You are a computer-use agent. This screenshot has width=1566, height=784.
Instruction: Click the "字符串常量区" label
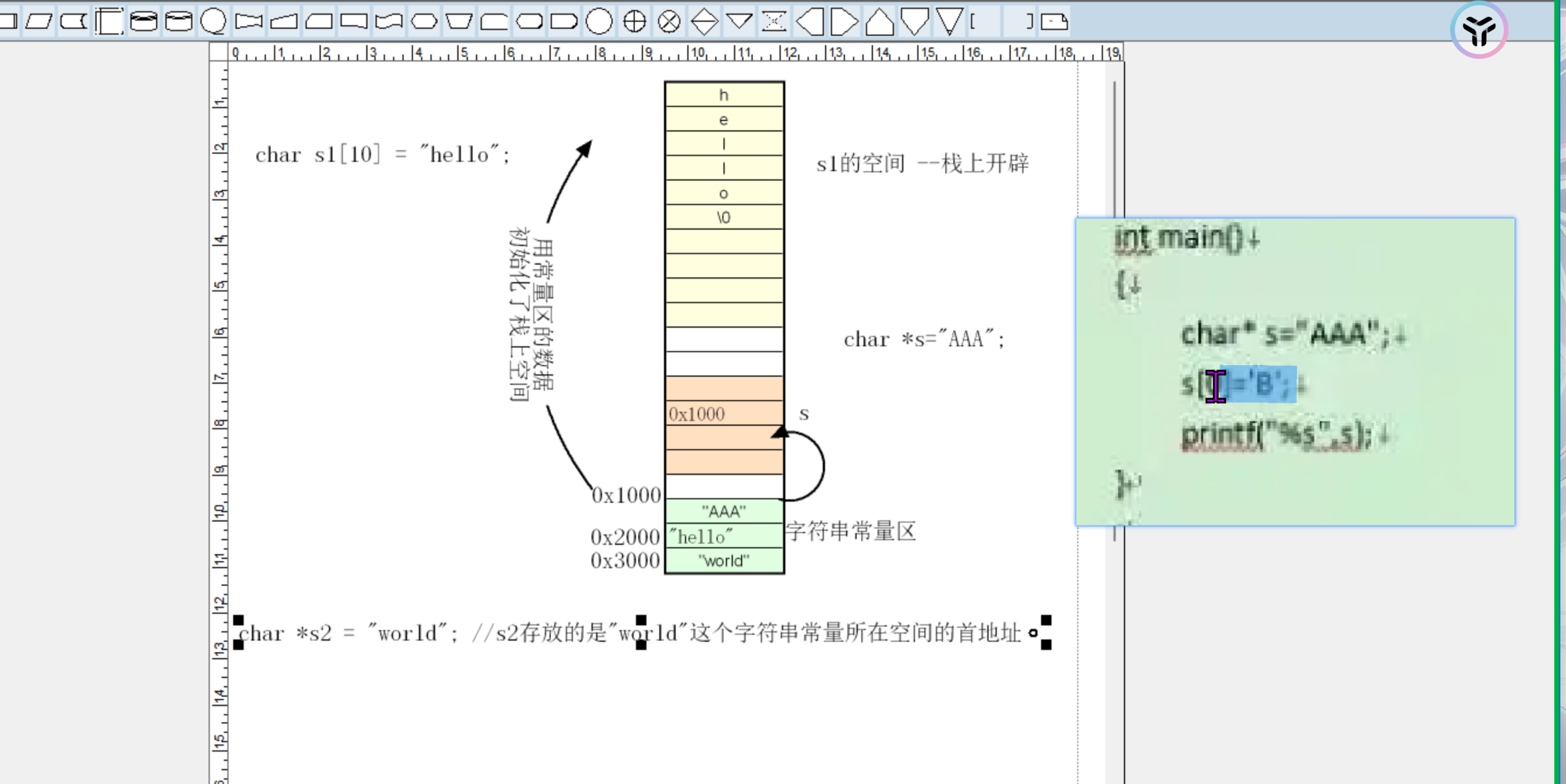850,531
